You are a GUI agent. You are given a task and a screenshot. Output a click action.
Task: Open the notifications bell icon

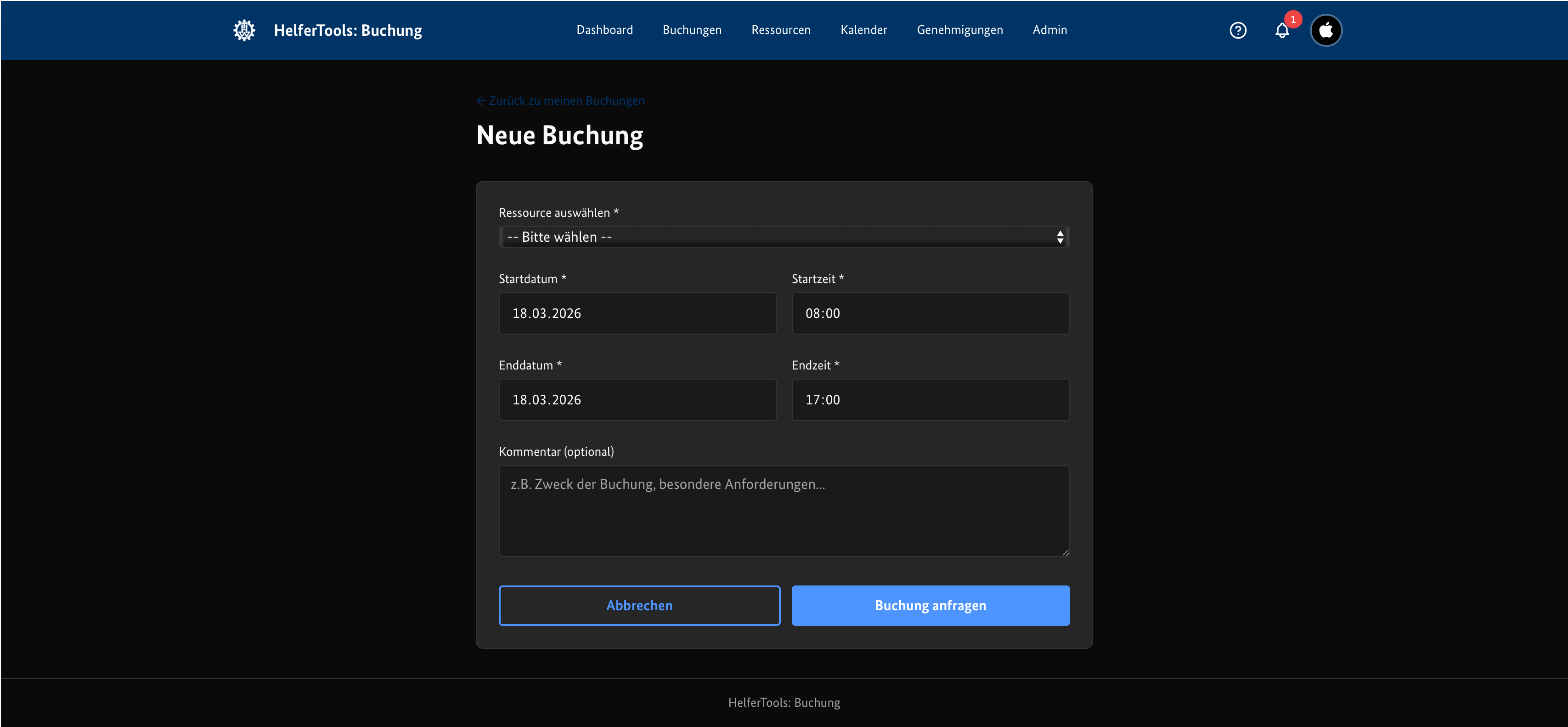(x=1281, y=31)
